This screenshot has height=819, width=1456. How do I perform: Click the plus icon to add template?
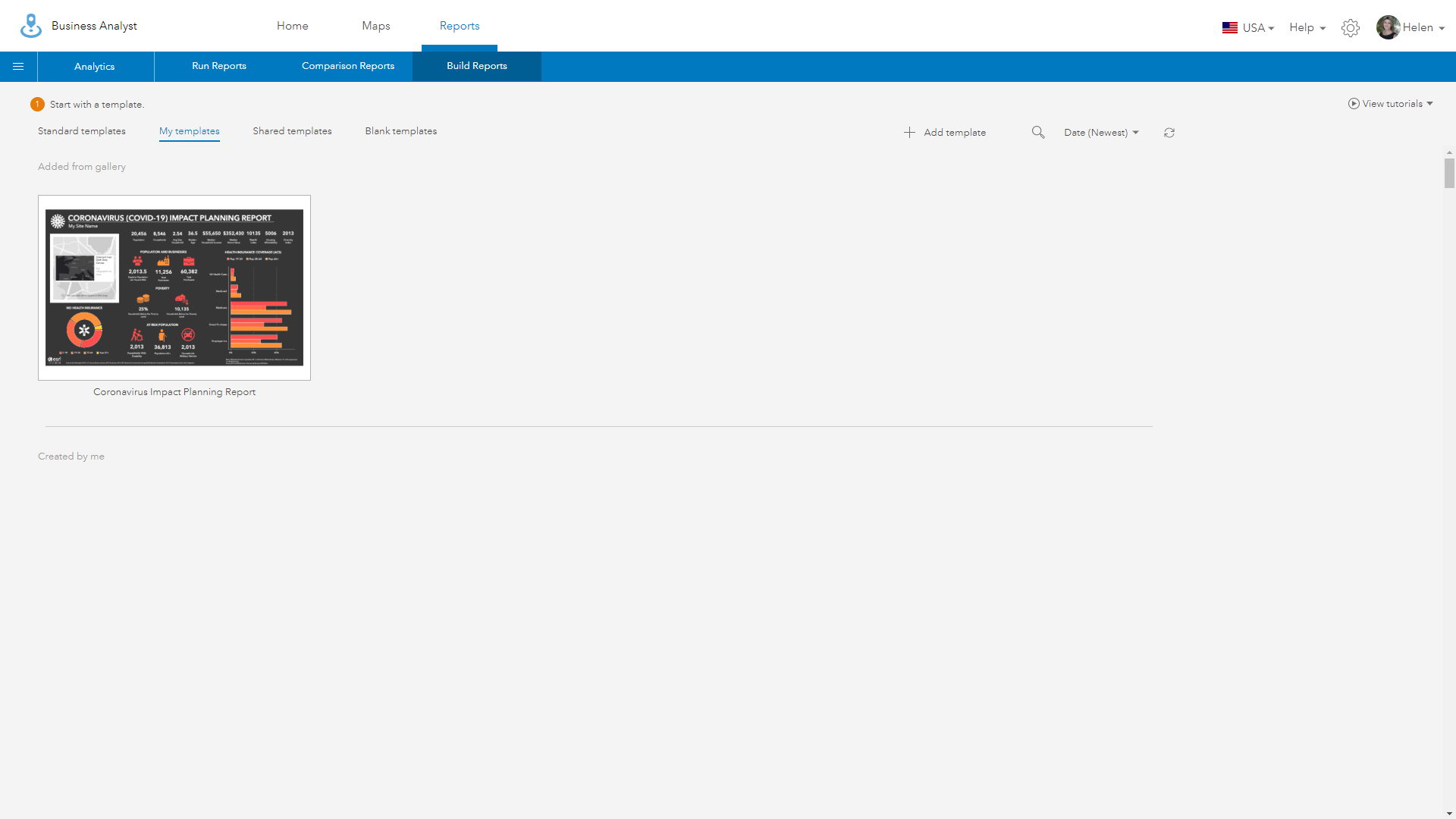pos(909,133)
